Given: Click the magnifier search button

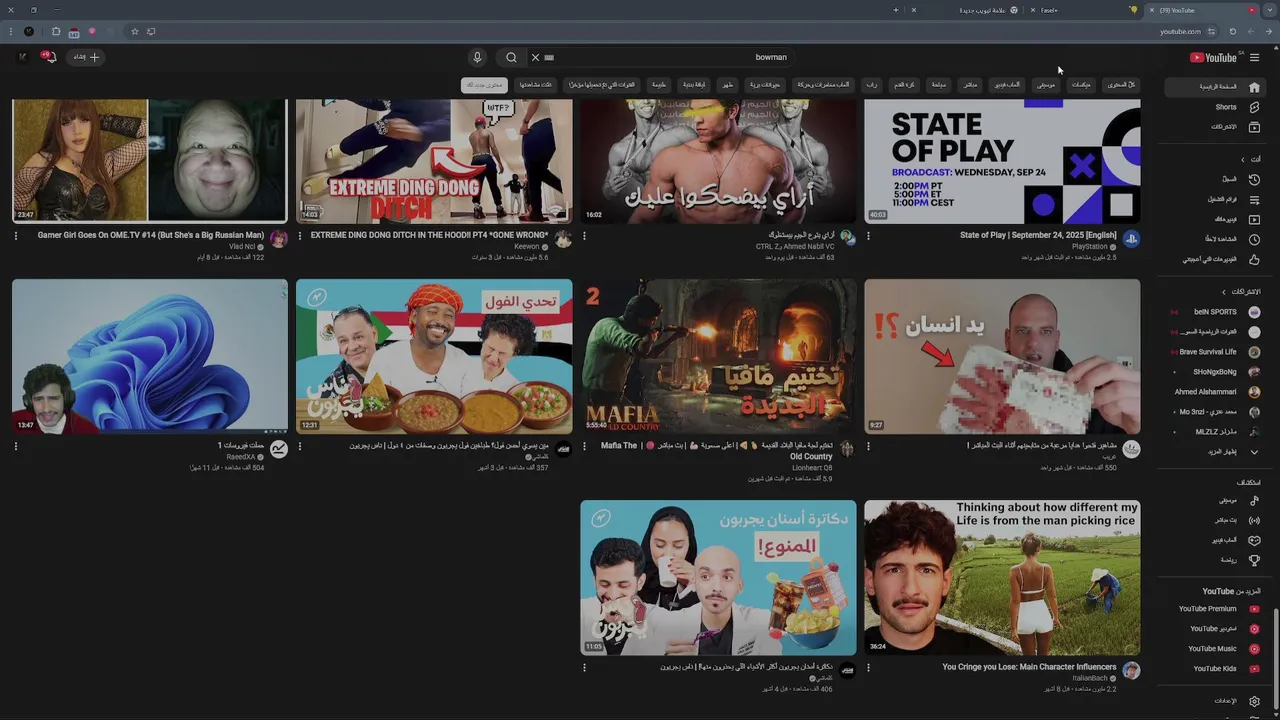Looking at the screenshot, I should point(511,57).
